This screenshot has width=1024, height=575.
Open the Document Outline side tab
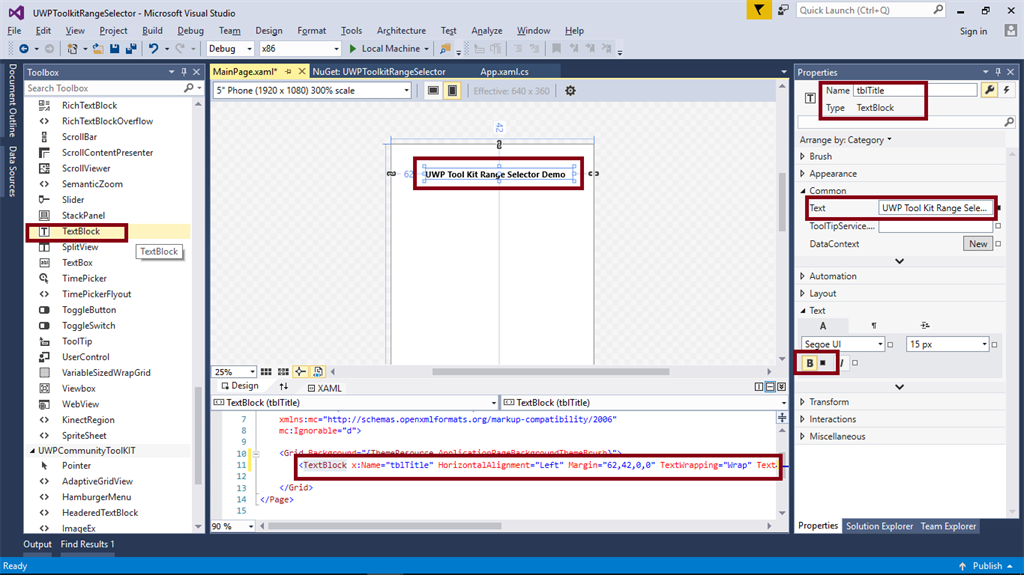12,99
